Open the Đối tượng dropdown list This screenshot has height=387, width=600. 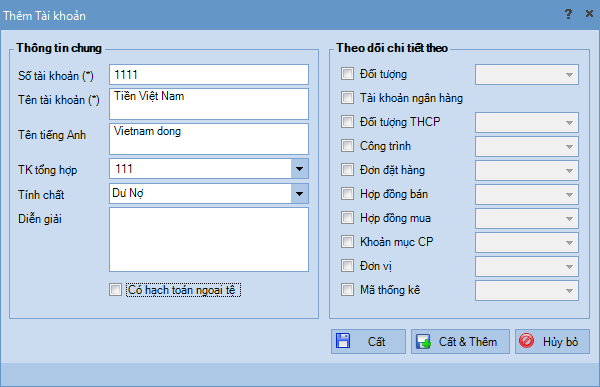pyautogui.click(x=527, y=75)
